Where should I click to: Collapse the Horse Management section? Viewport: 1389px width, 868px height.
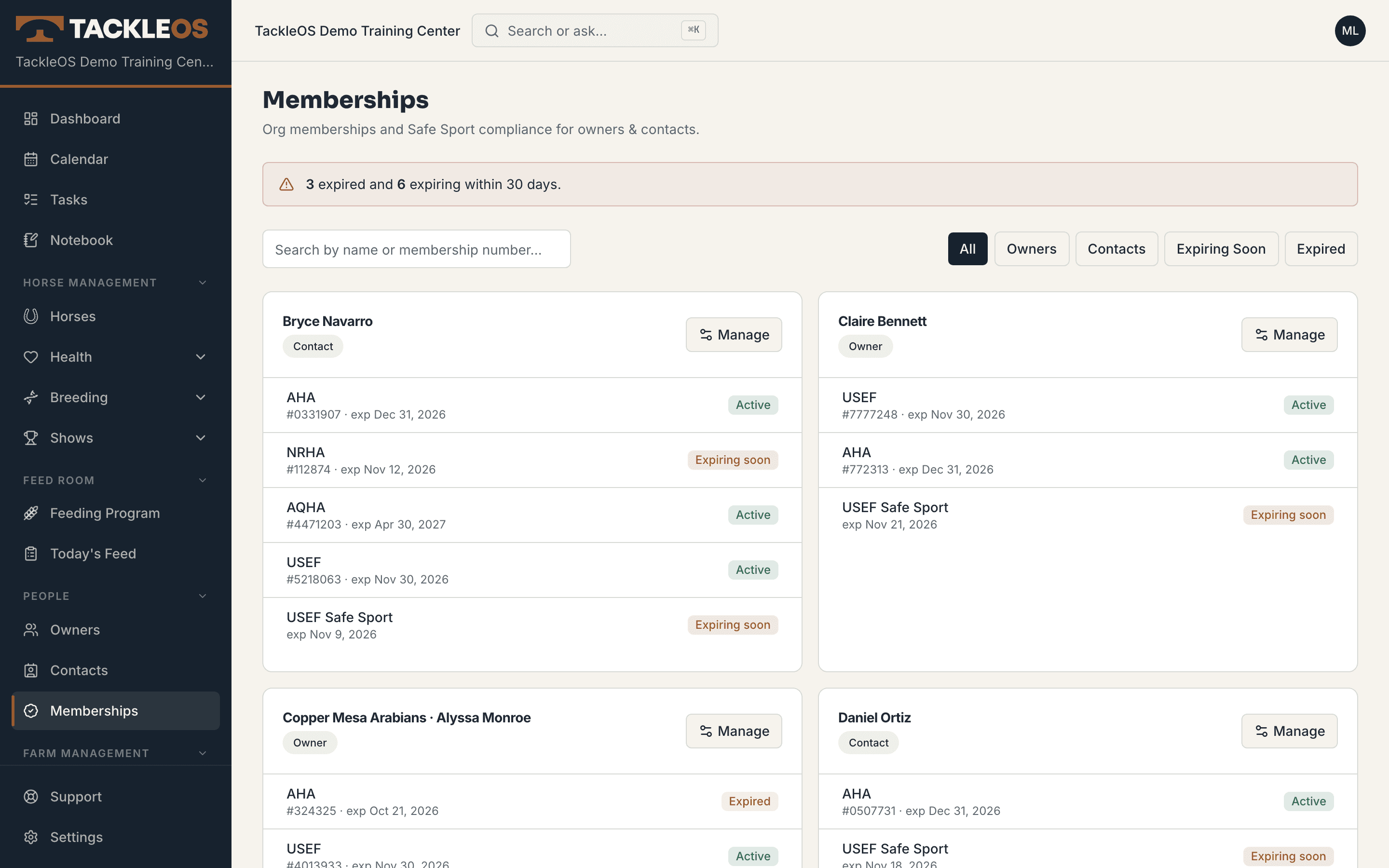click(x=203, y=283)
